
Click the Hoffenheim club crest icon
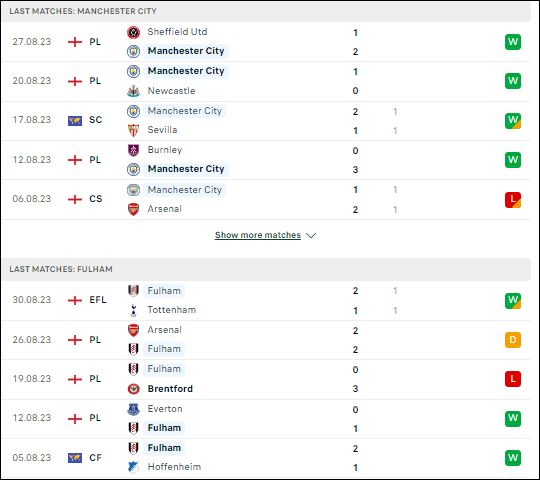(x=133, y=467)
